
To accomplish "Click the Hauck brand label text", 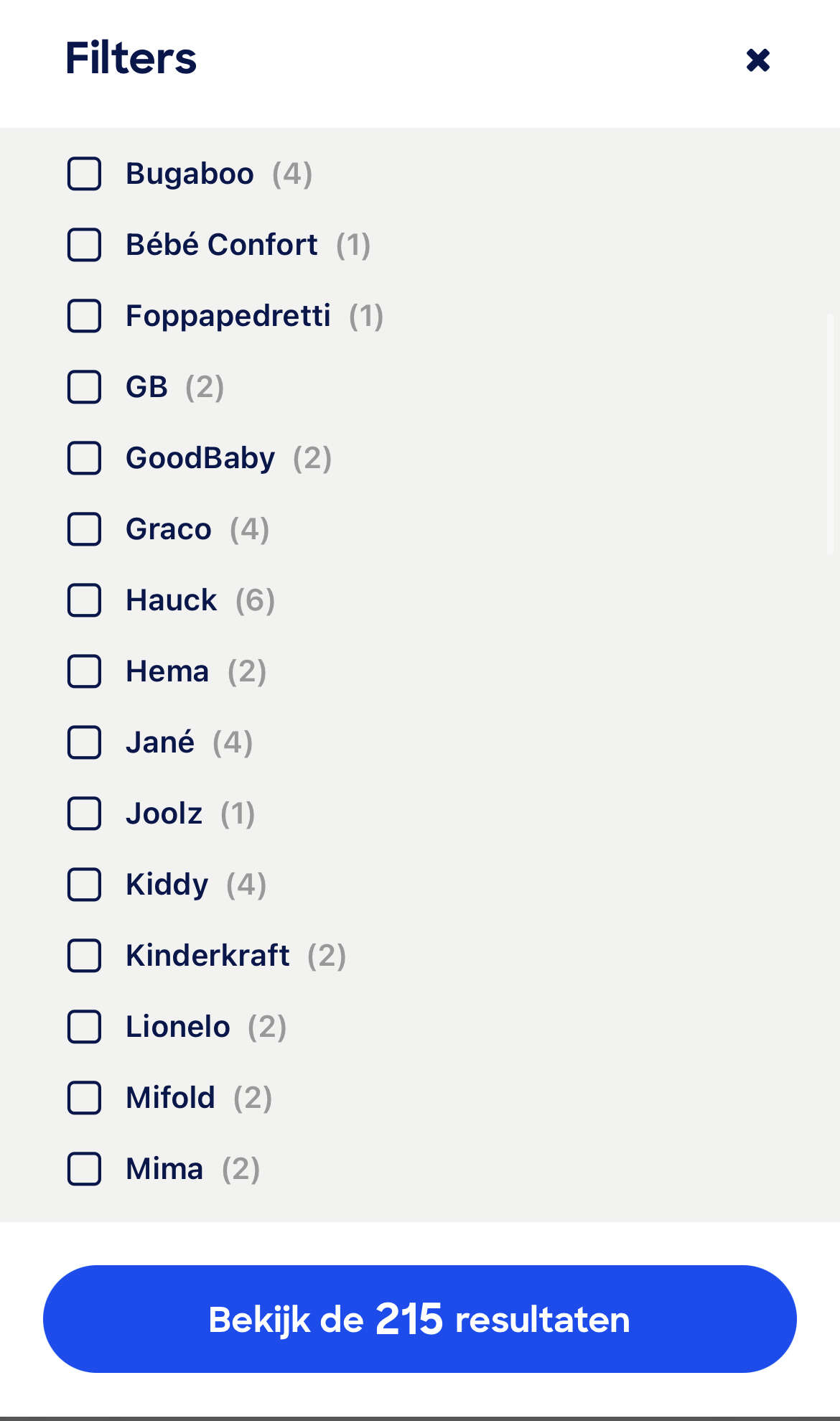I will click(x=171, y=600).
